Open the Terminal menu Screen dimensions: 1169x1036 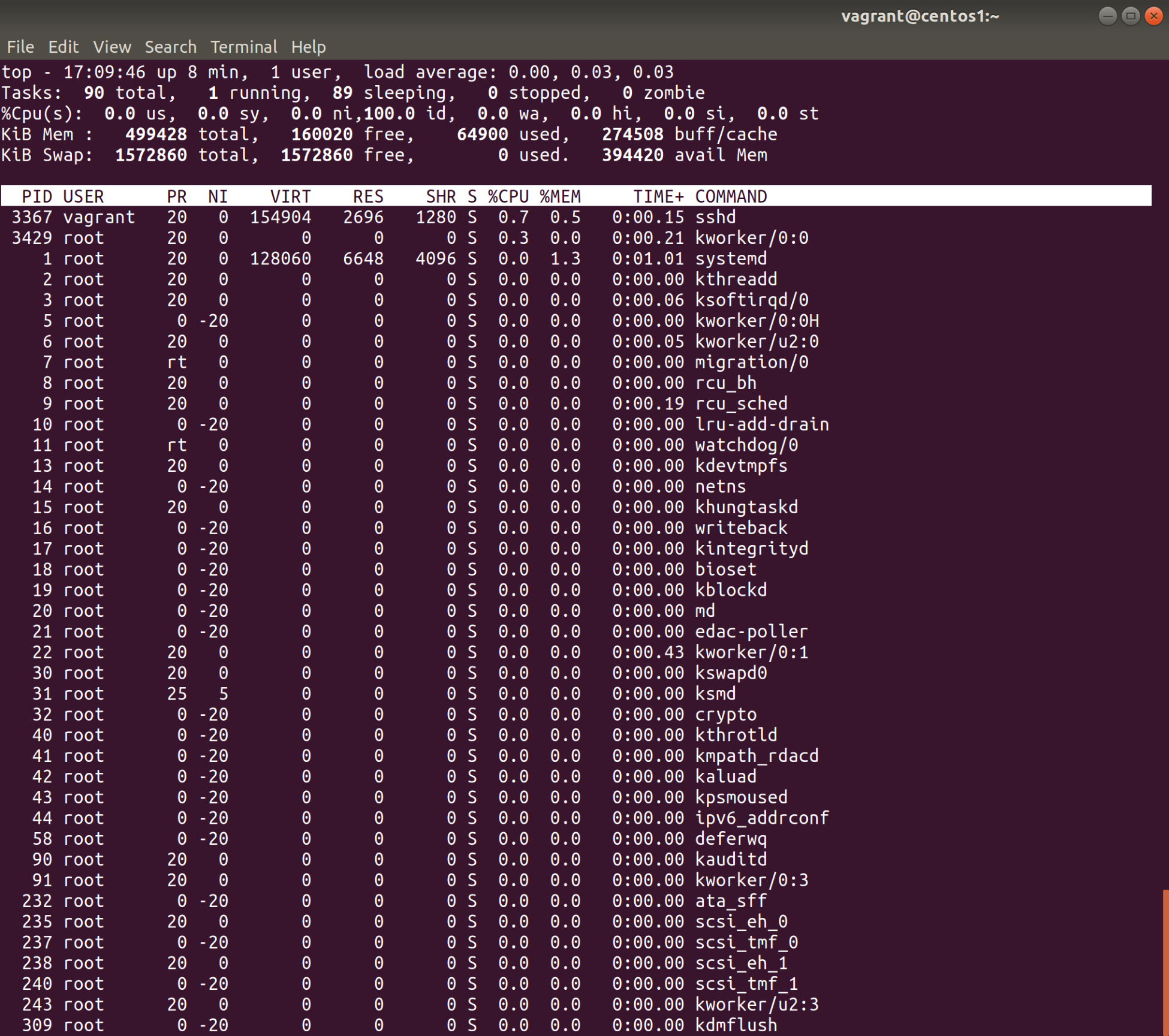[x=243, y=47]
